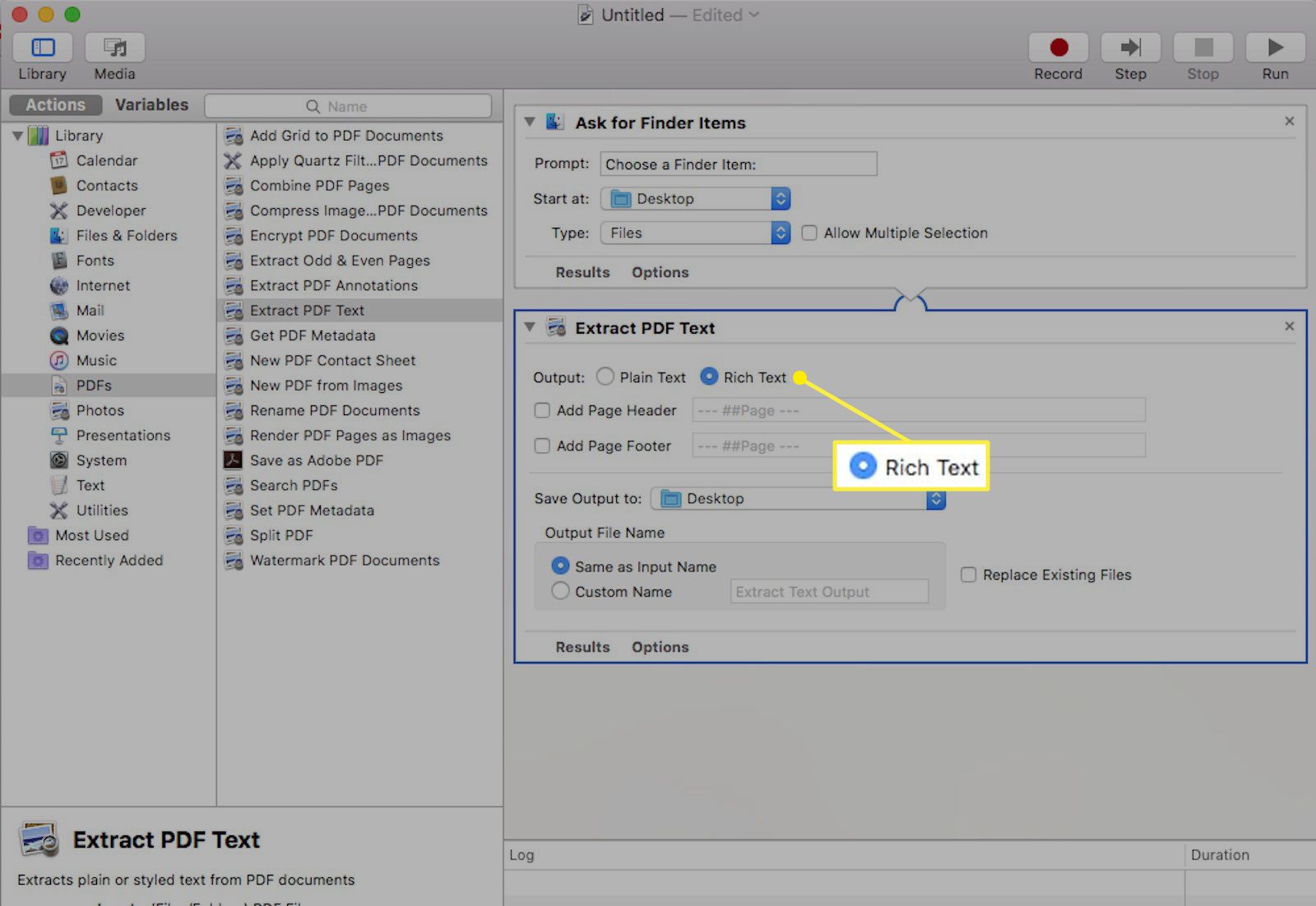This screenshot has height=906, width=1316.
Task: Choose Same as Input Name radio button
Action: [560, 566]
